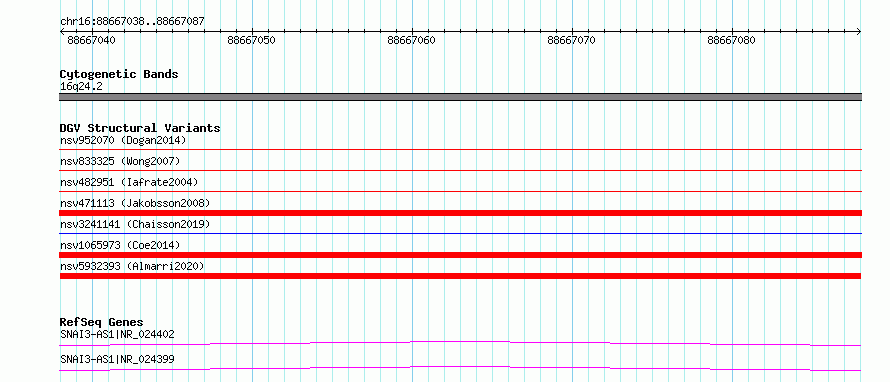
Task: Click the left arrowhead of the ruler
Action: [62, 32]
